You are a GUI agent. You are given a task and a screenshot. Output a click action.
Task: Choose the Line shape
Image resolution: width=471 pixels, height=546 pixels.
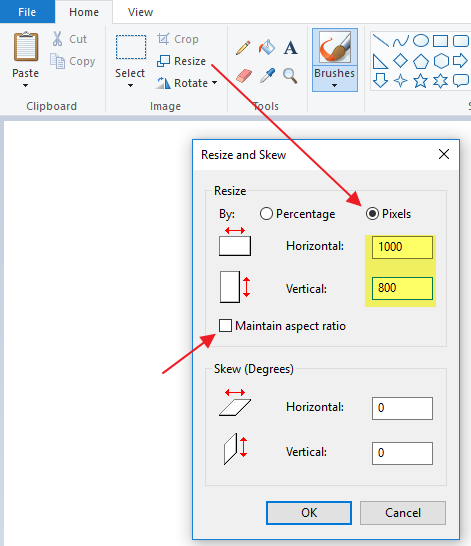click(380, 40)
